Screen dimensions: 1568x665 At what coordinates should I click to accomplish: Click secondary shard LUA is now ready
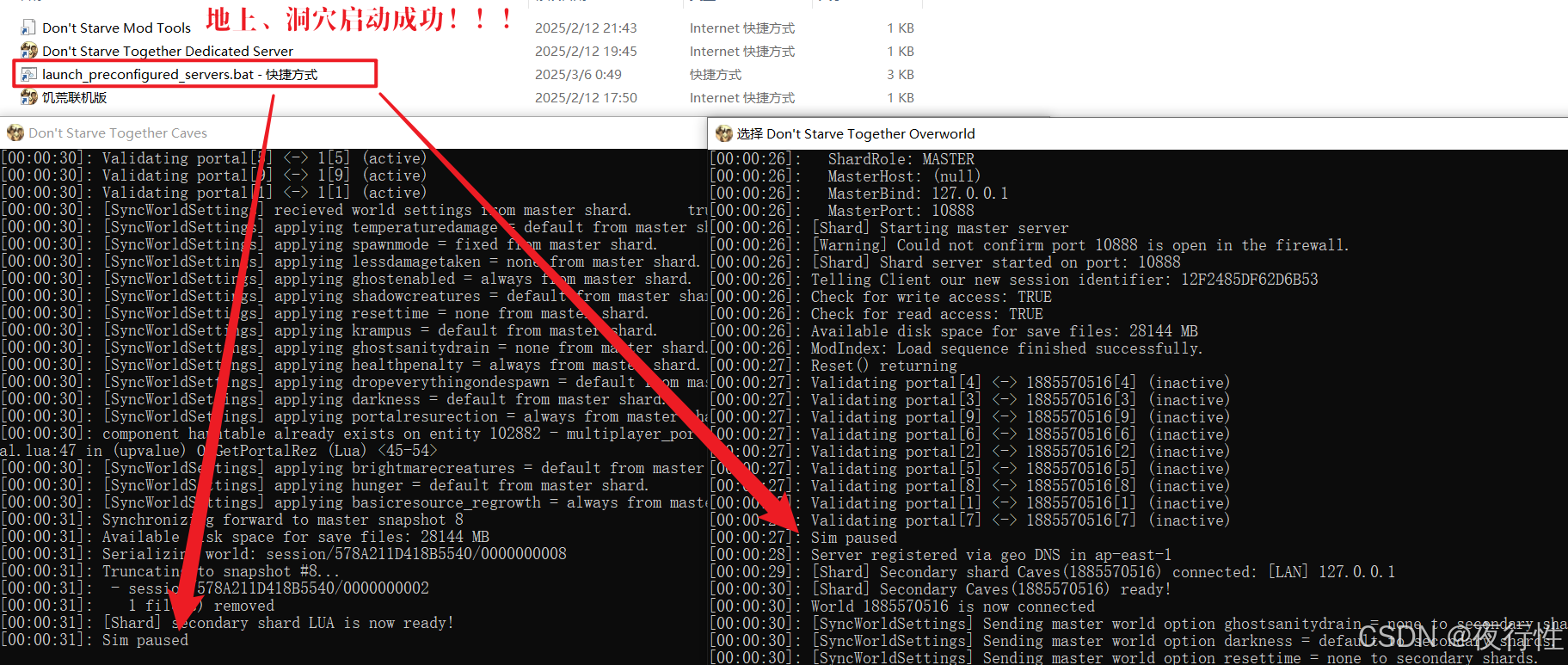click(227, 623)
